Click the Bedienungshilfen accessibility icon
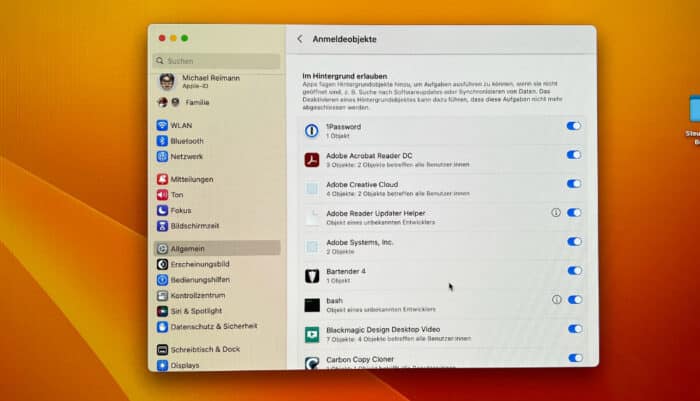The image size is (700, 401). click(162, 280)
